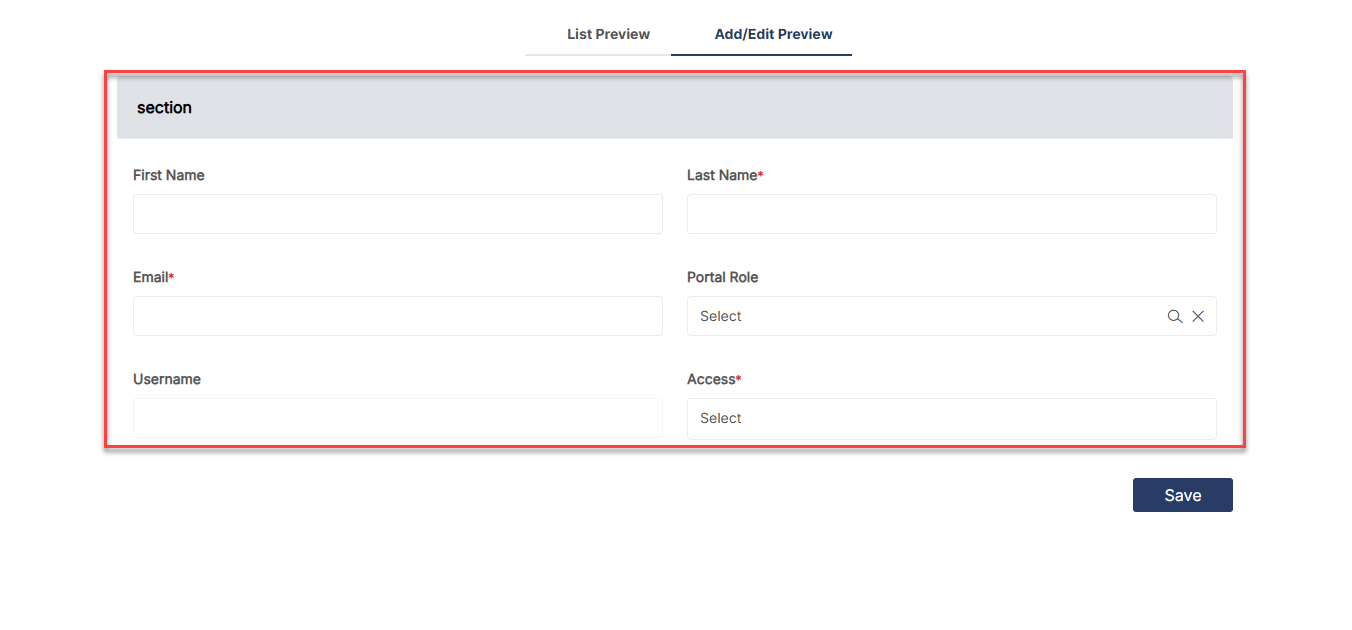The image size is (1352, 630).
Task: Click the First Name label
Action: click(168, 175)
